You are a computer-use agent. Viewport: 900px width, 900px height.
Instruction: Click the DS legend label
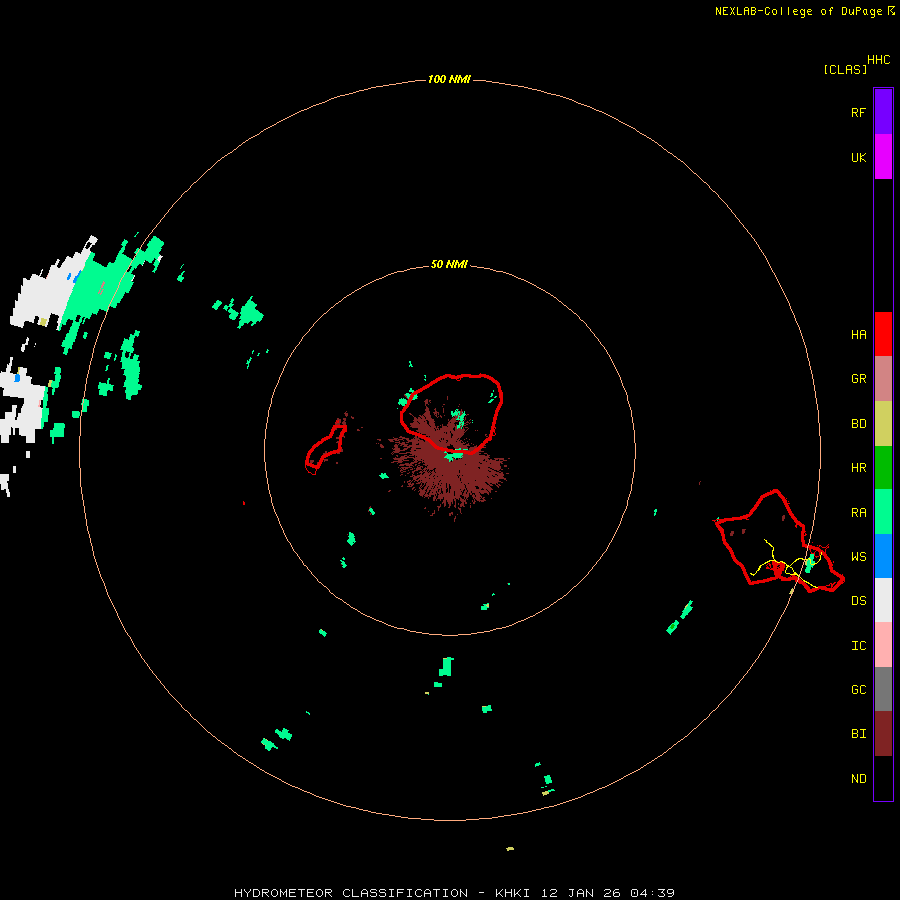coord(858,600)
